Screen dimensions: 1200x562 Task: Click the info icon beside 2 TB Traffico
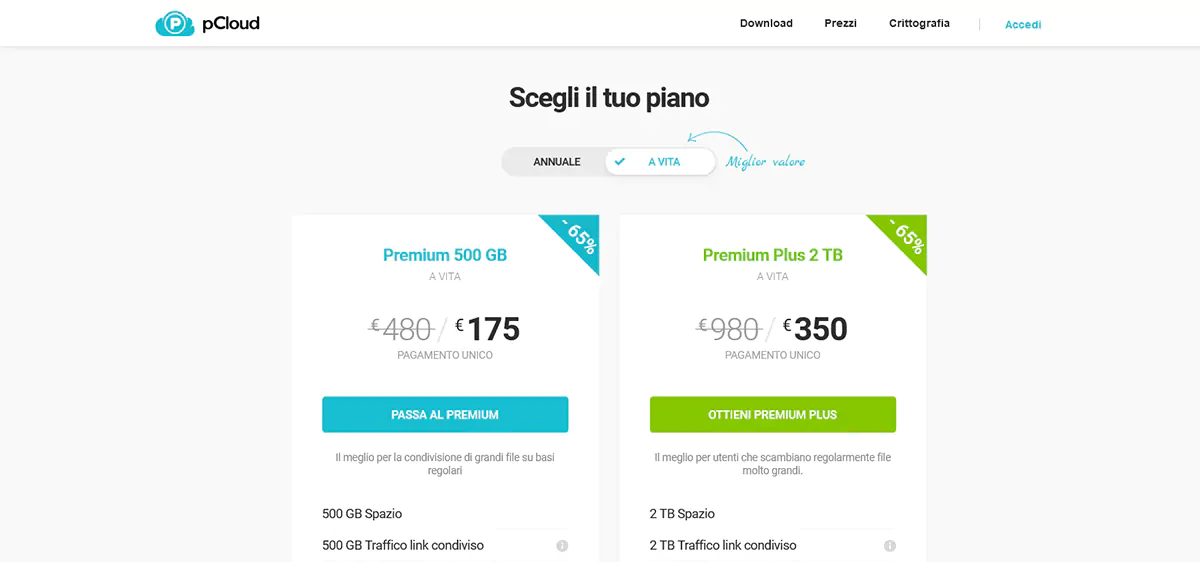(x=890, y=546)
